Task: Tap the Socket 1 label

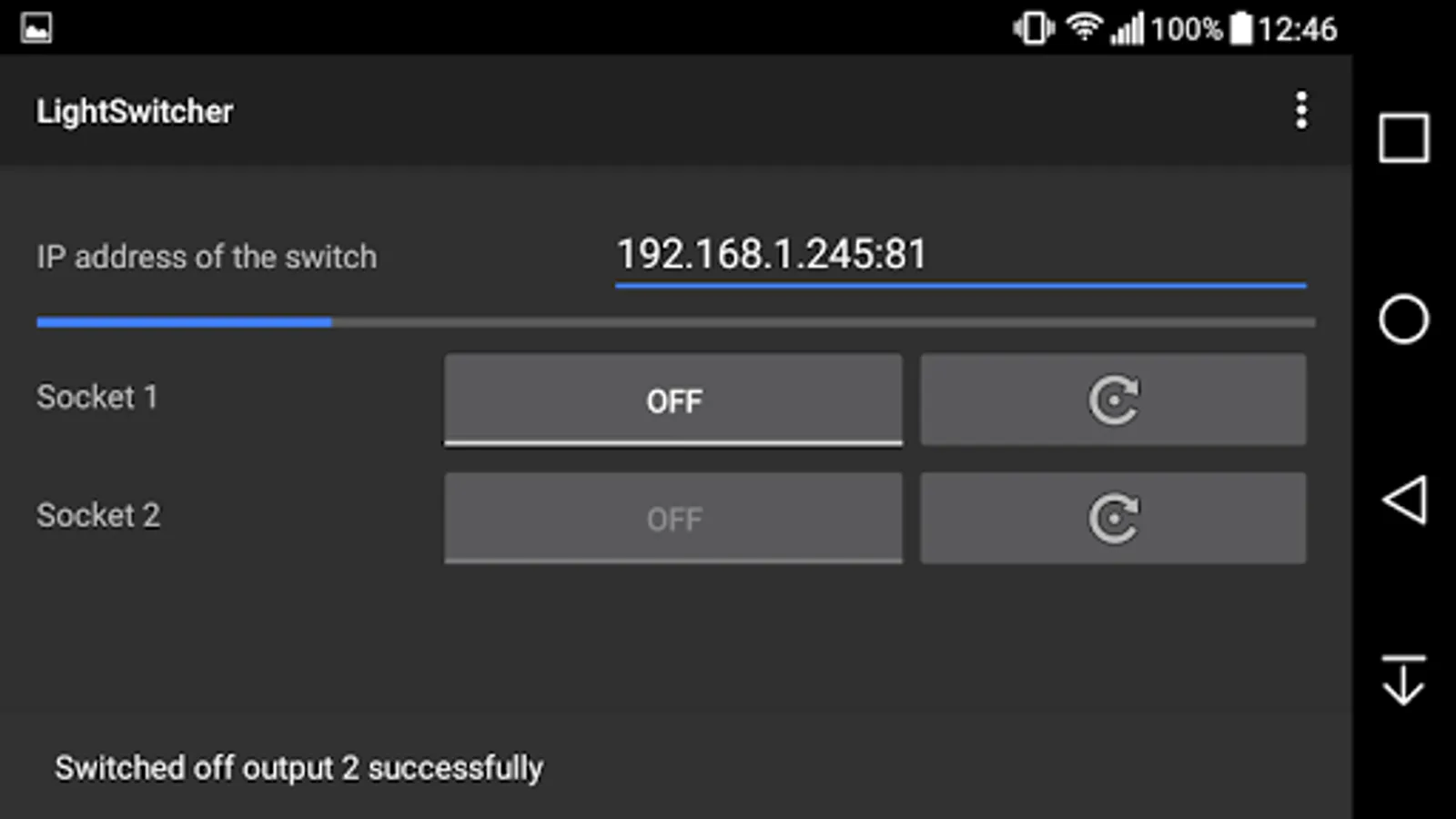Action: [97, 397]
